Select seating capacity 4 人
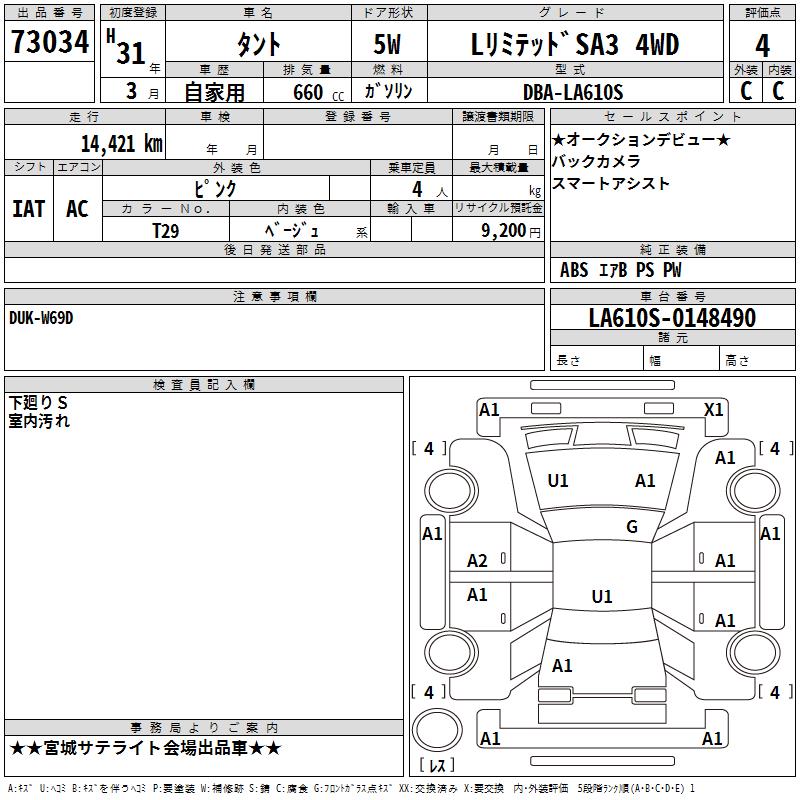Image resolution: width=800 pixels, height=800 pixels. pyautogui.click(x=430, y=190)
